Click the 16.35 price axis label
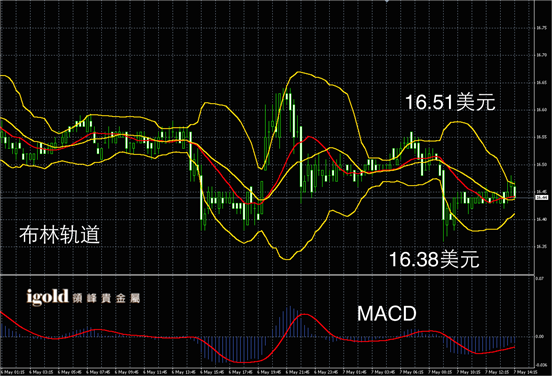552x376 pixels. (541, 246)
